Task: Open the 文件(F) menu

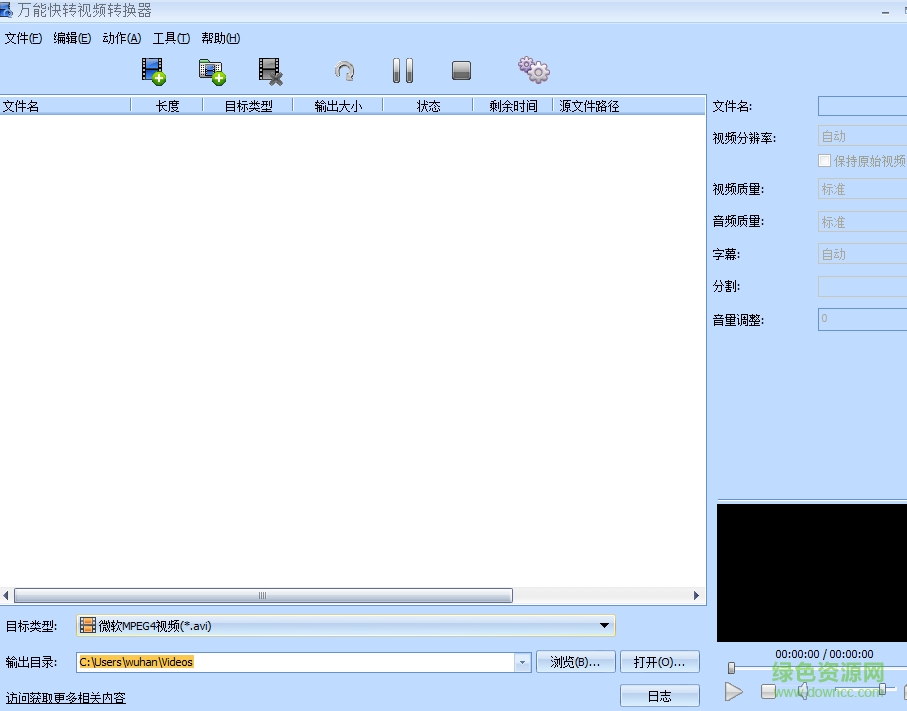Action: pos(22,38)
